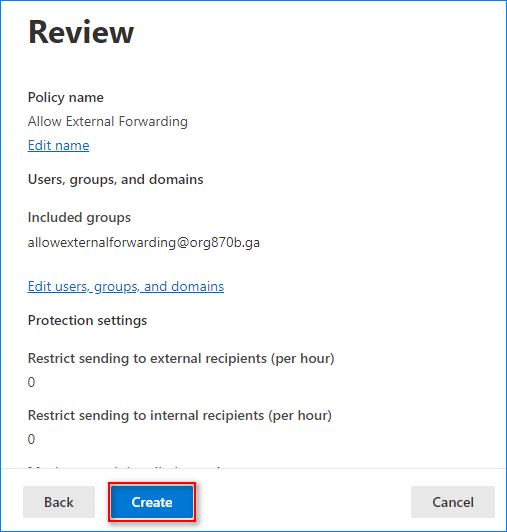This screenshot has height=532, width=507.
Task: Click the external recipients per hour label
Action: [181, 359]
